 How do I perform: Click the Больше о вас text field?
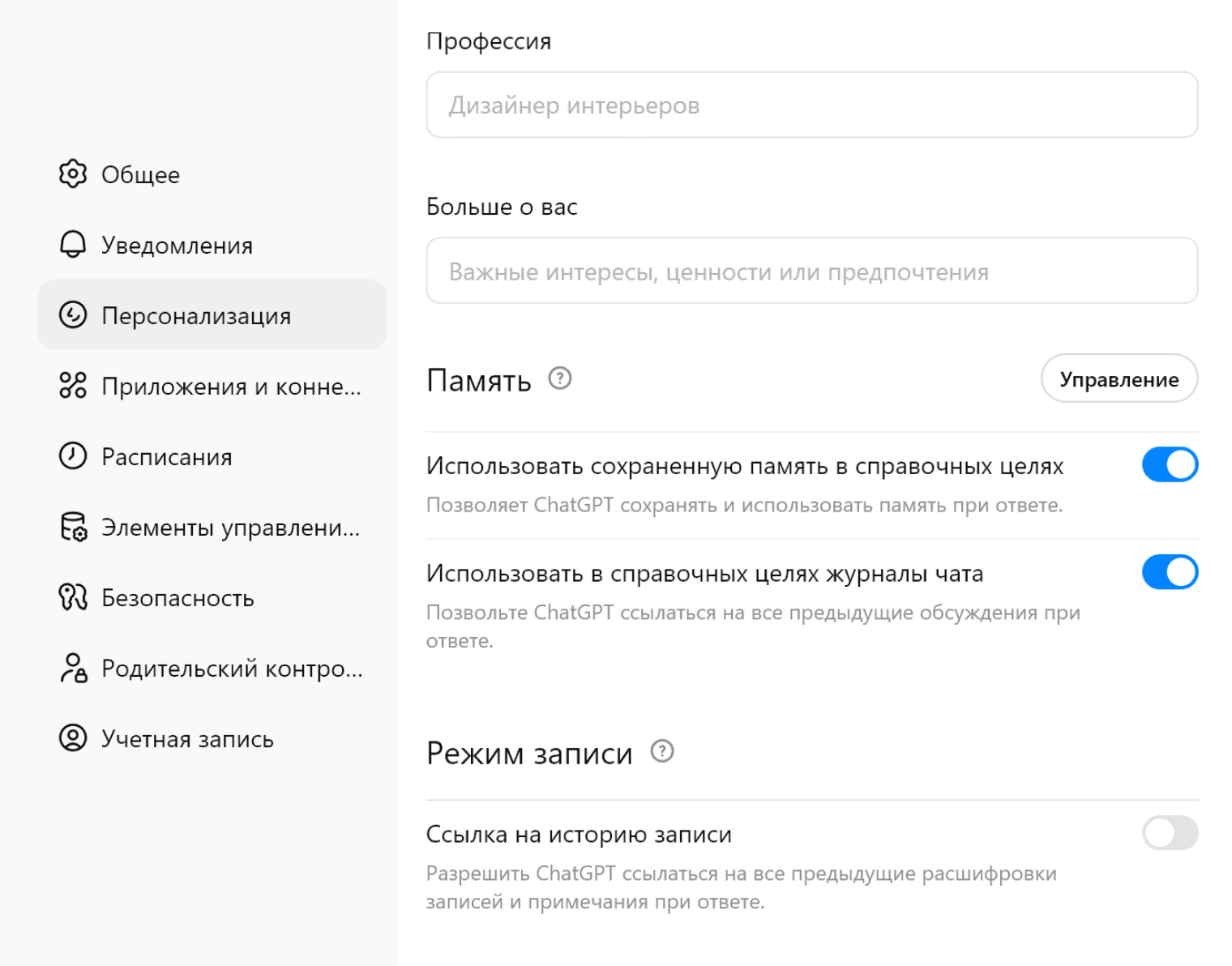coord(811,271)
